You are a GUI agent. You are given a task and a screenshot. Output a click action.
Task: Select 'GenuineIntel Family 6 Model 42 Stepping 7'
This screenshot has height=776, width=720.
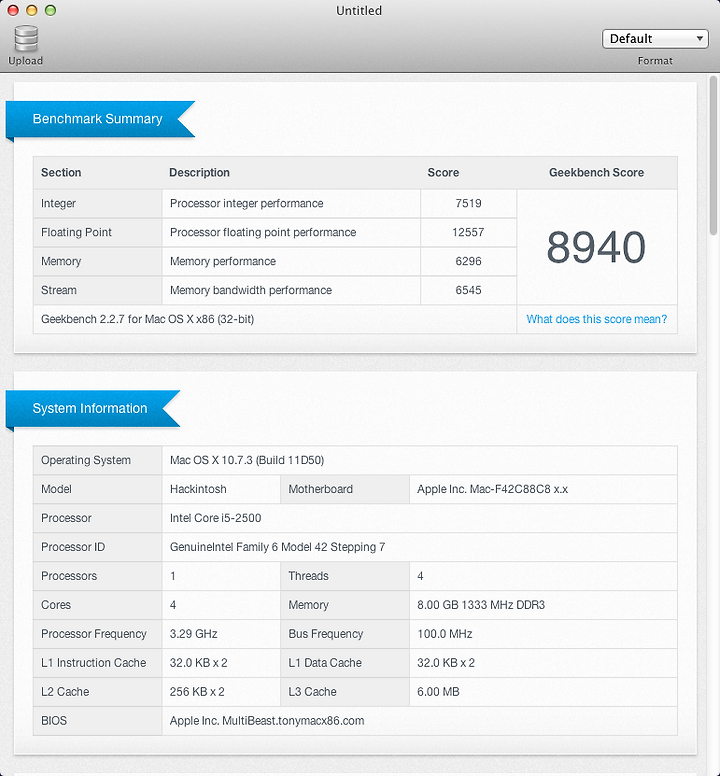pos(277,547)
